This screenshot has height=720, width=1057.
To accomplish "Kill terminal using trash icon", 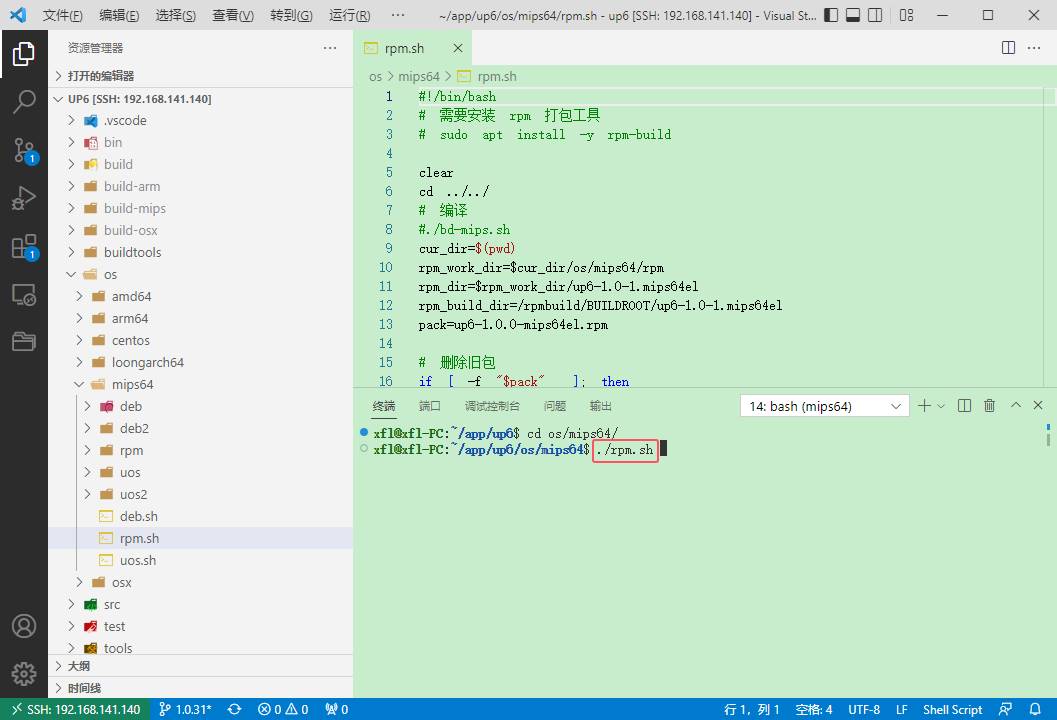I will 989,406.
